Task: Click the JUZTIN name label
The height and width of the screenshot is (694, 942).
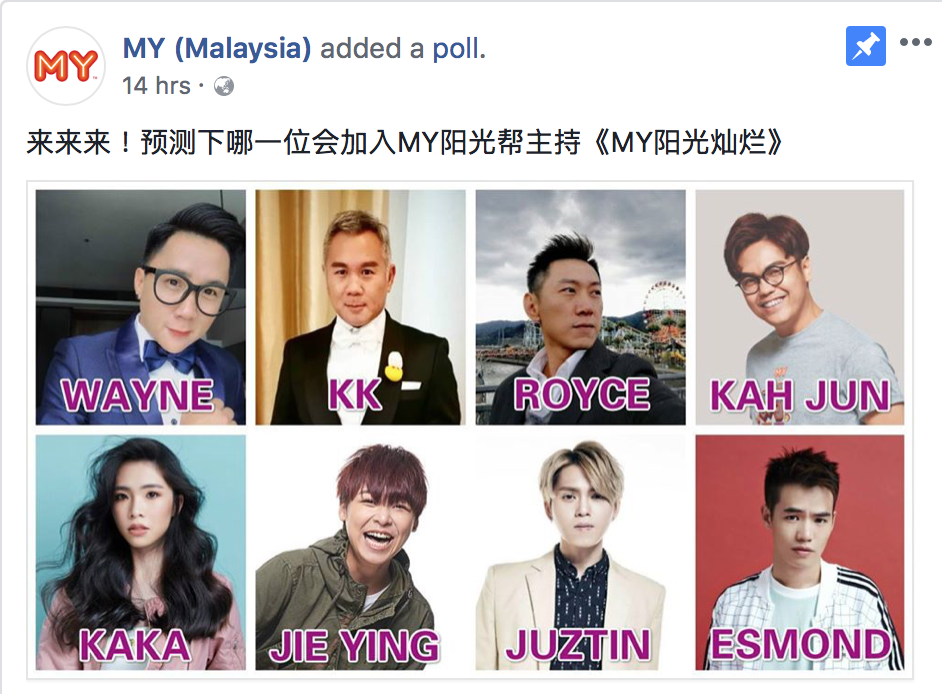Action: pos(579,645)
